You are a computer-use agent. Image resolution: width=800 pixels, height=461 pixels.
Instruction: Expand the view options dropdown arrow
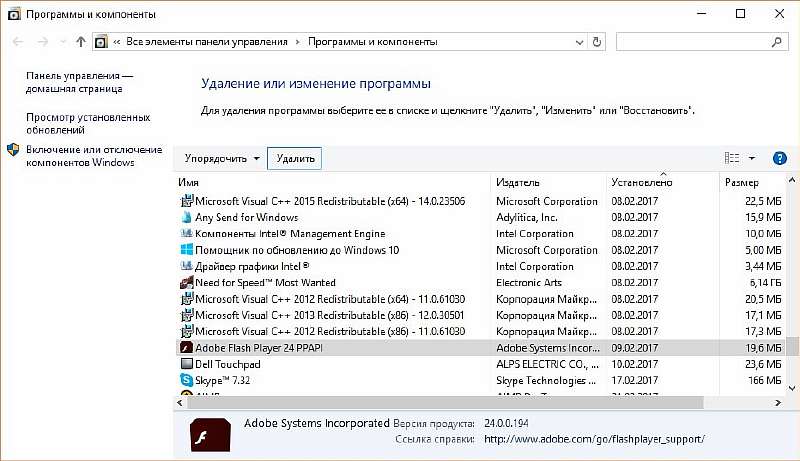[752, 158]
